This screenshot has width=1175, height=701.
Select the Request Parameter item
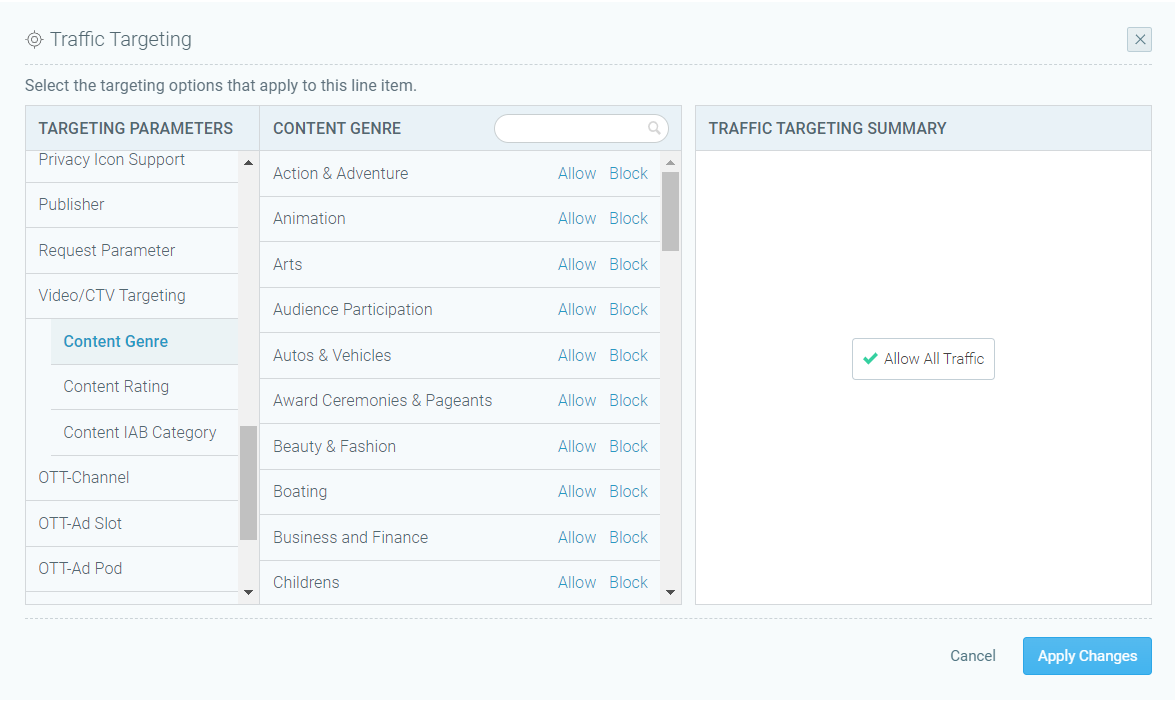coord(132,250)
